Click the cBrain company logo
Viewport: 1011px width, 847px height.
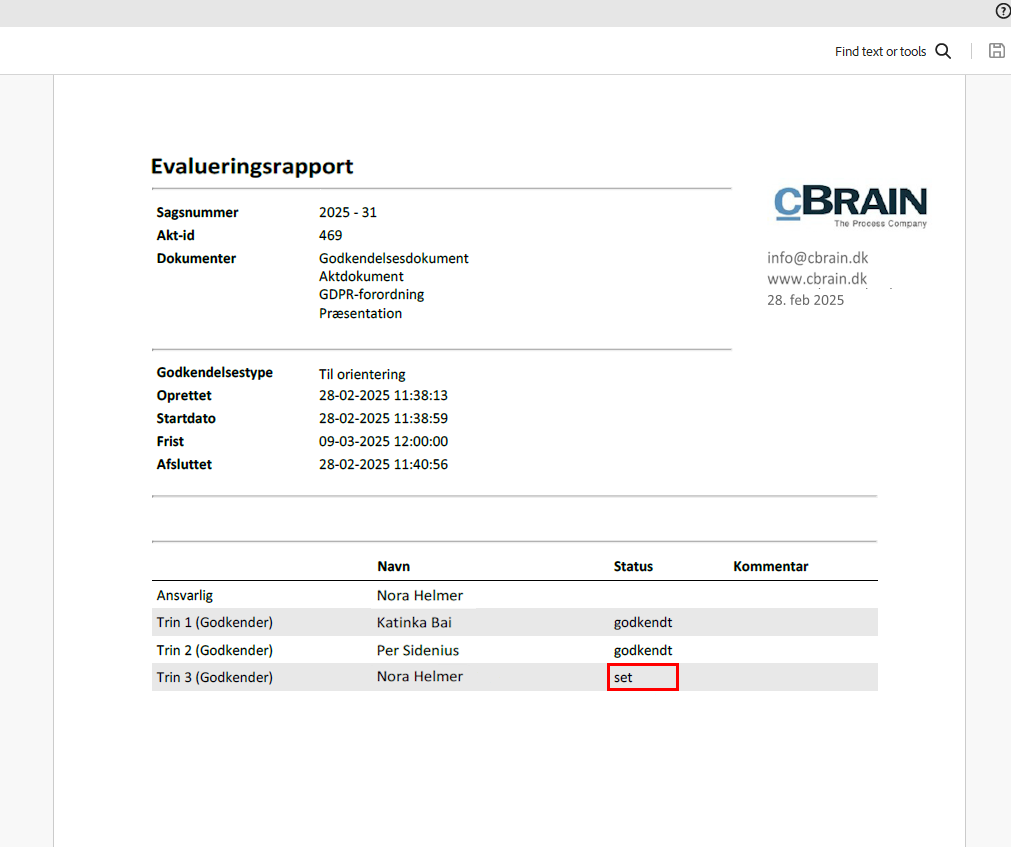click(x=850, y=206)
